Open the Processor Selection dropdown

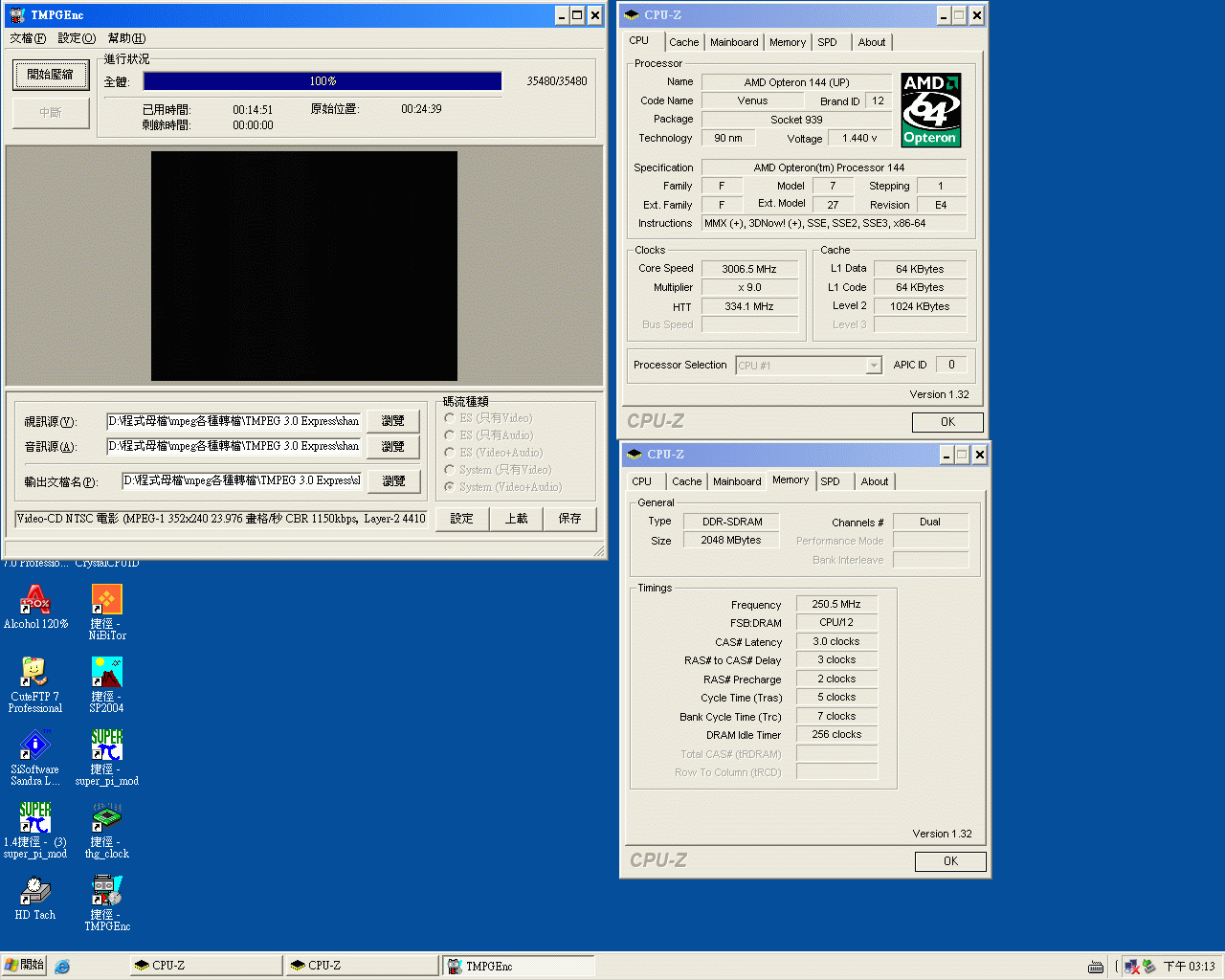pyautogui.click(x=873, y=366)
